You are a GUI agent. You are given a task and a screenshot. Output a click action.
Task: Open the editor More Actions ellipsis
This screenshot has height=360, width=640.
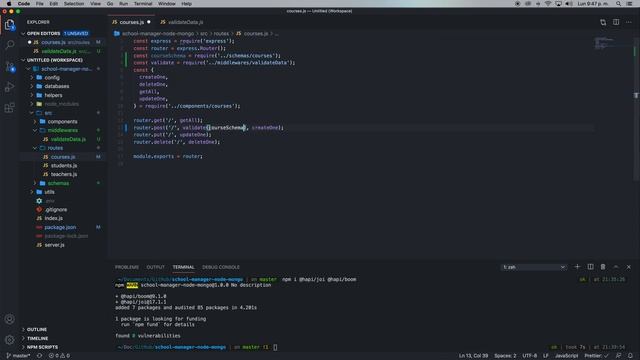(x=629, y=22)
